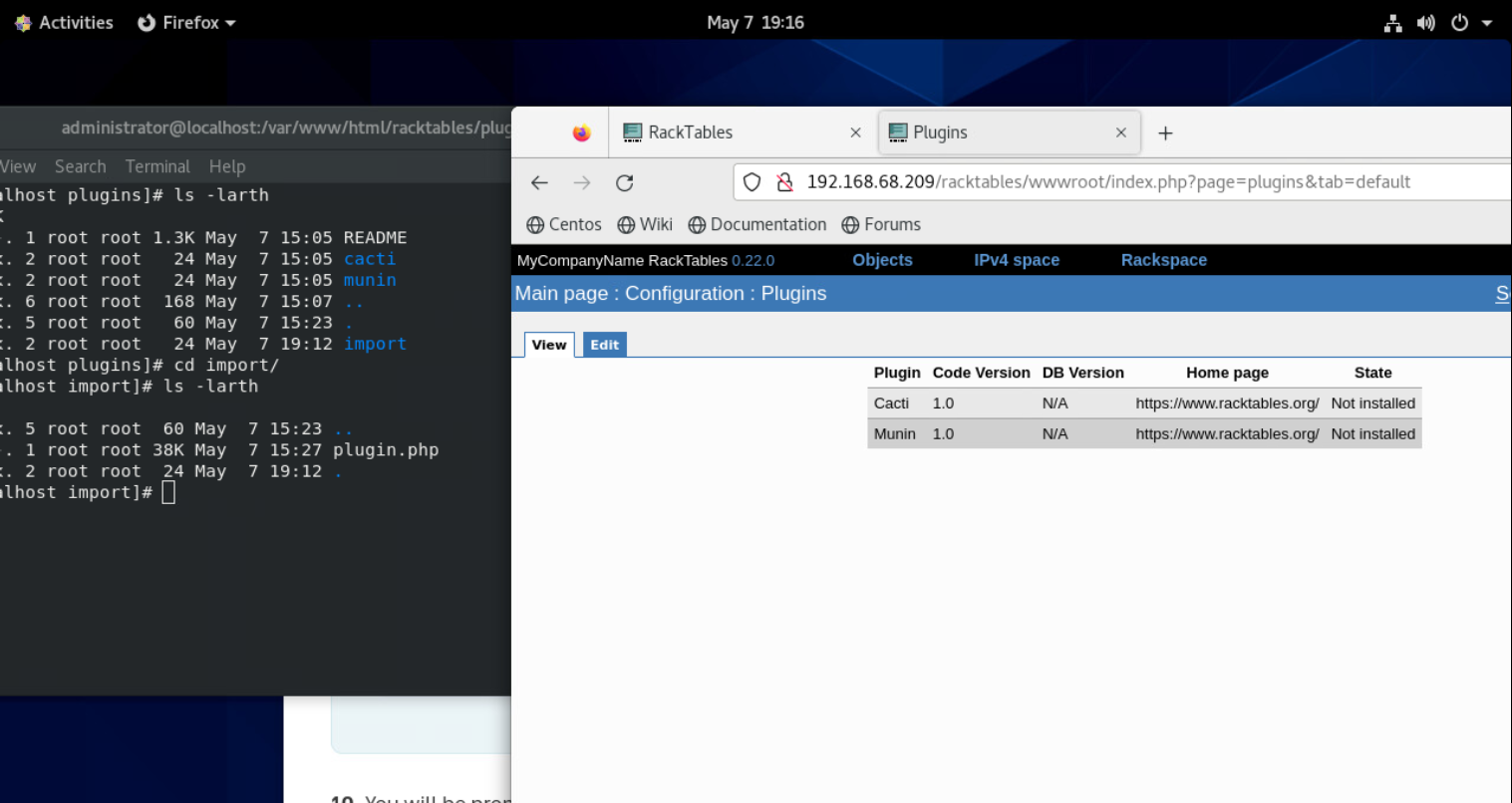Switch to the Edit tab
Screen dimensions: 1512x803
604,345
